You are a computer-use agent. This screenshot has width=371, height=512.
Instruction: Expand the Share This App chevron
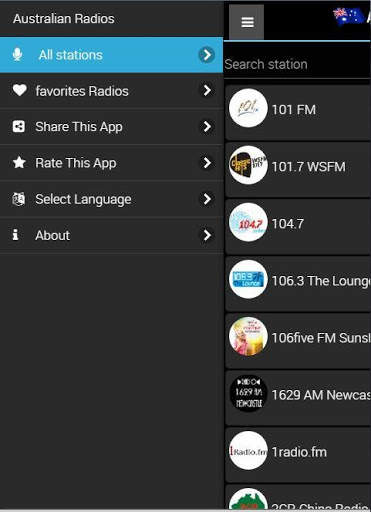207,126
